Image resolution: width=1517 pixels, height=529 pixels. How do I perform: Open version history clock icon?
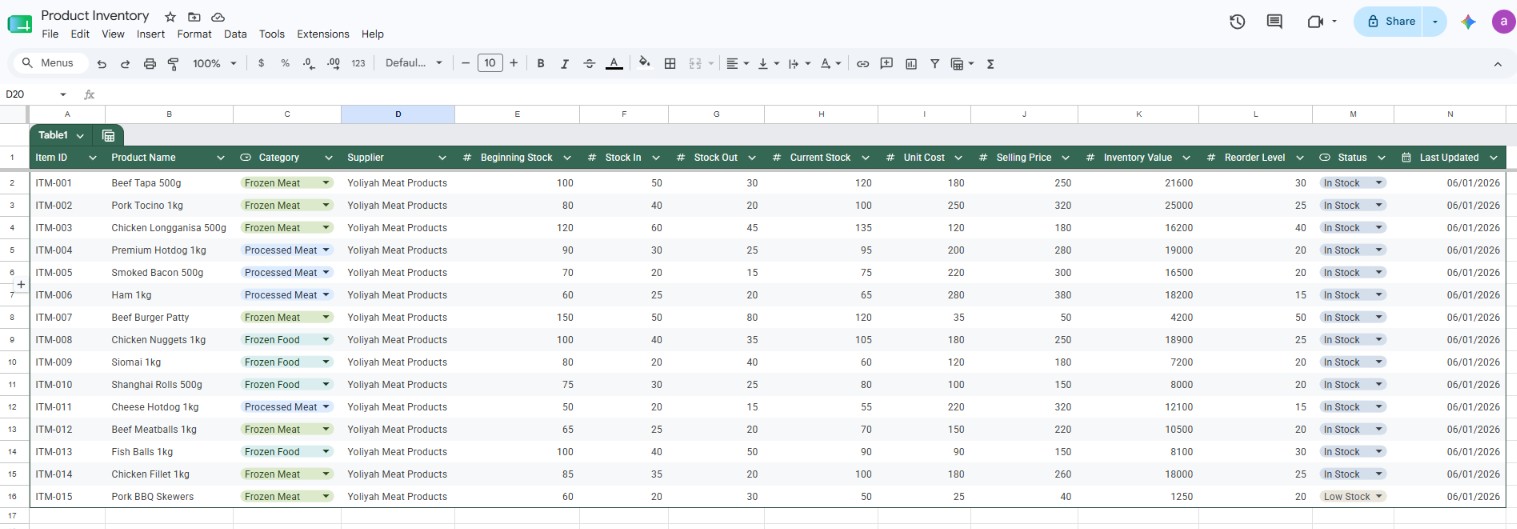pos(1237,21)
